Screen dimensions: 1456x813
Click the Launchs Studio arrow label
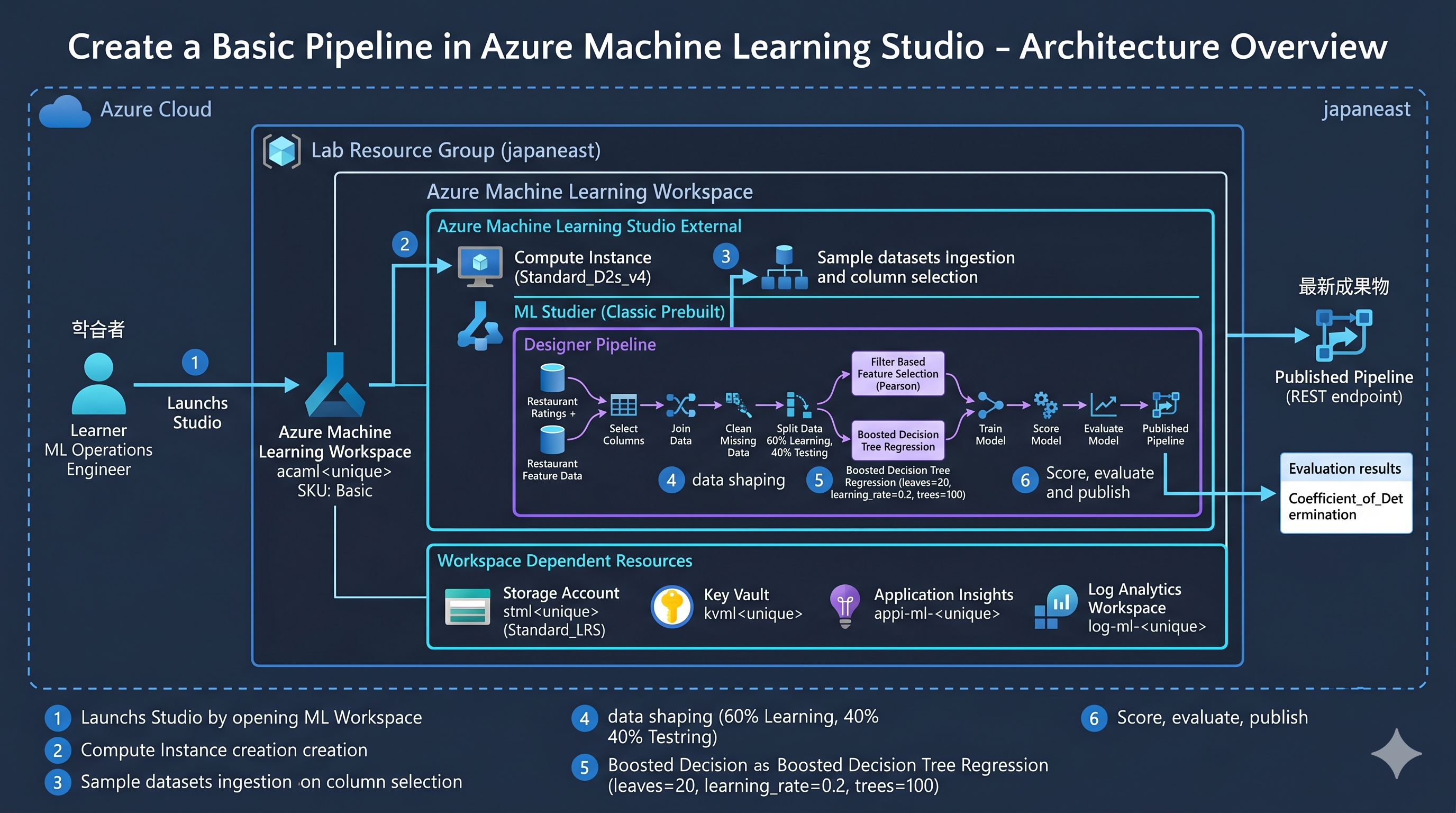click(197, 413)
